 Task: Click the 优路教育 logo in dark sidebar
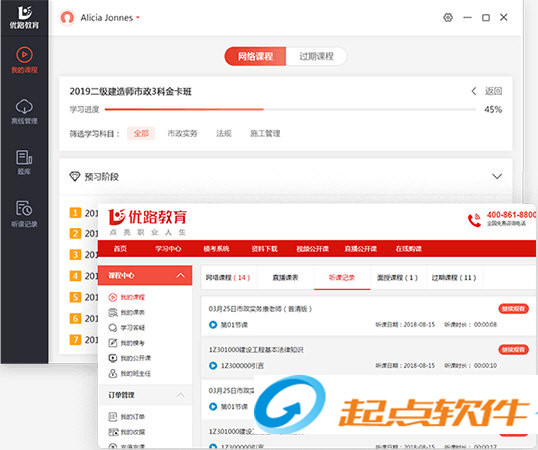tap(24, 17)
